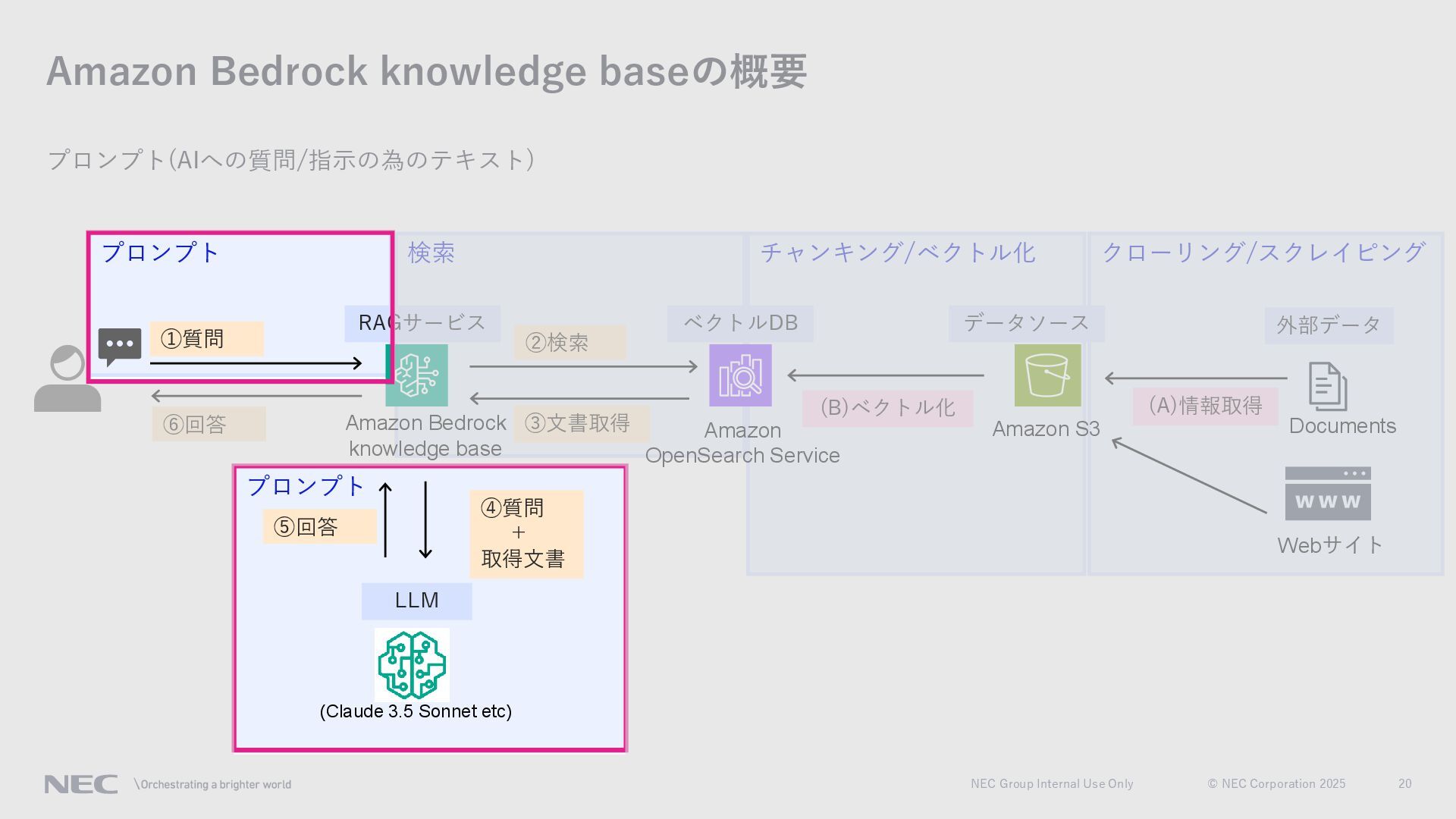Click the NEC logo in footer

click(x=80, y=784)
